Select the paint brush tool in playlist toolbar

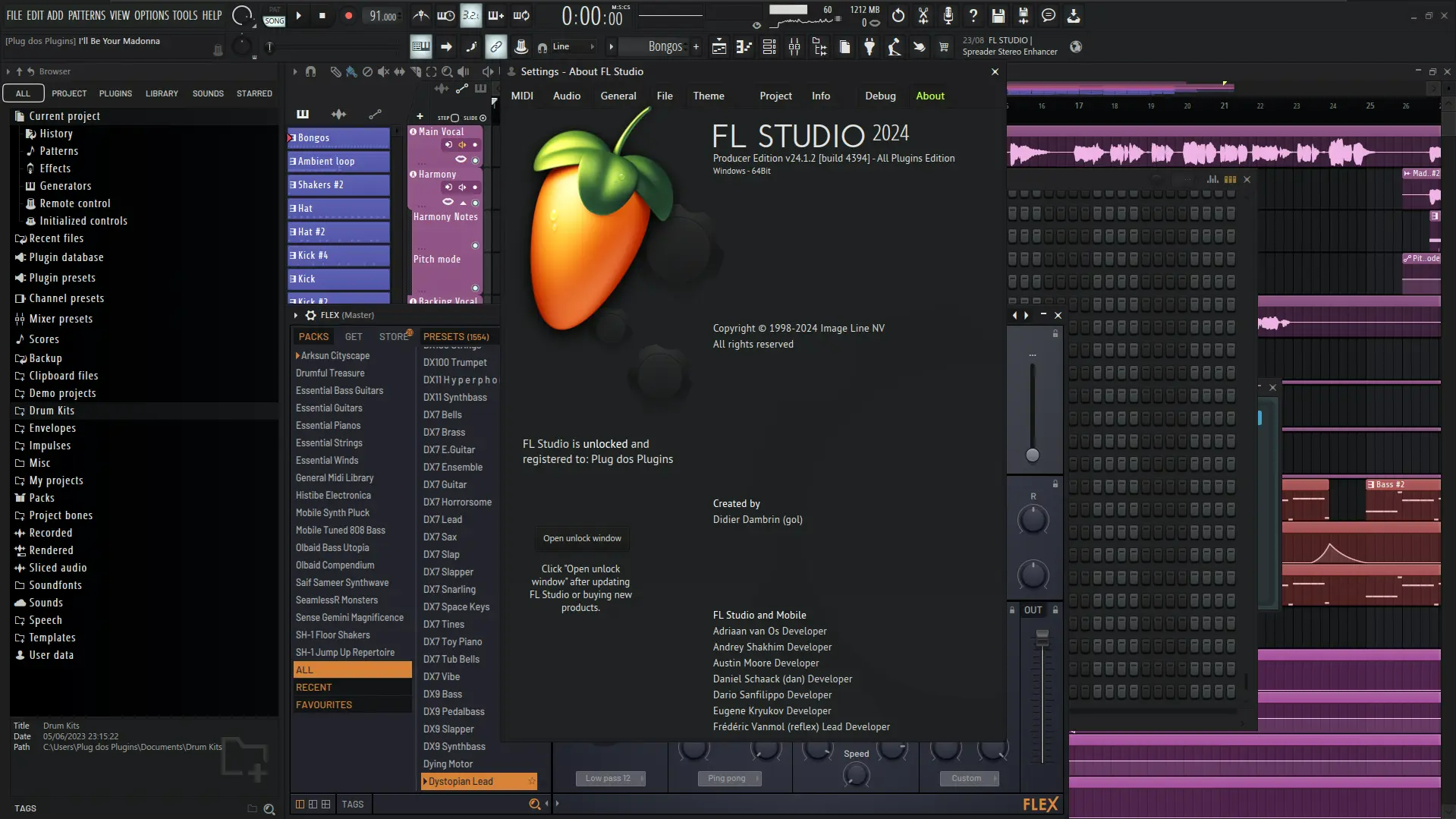(x=351, y=71)
